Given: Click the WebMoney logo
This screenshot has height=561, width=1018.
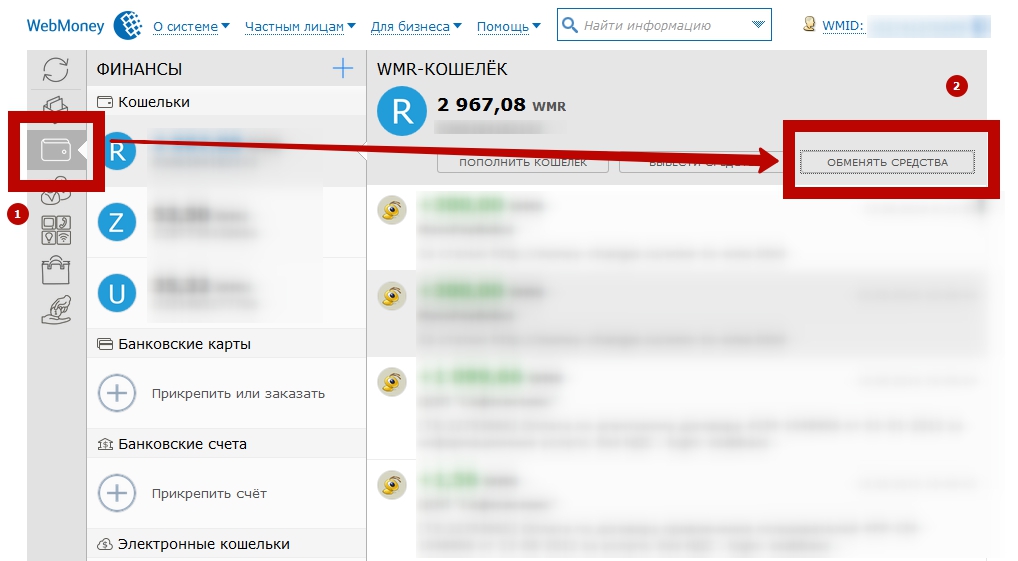Looking at the screenshot, I should pos(84,26).
